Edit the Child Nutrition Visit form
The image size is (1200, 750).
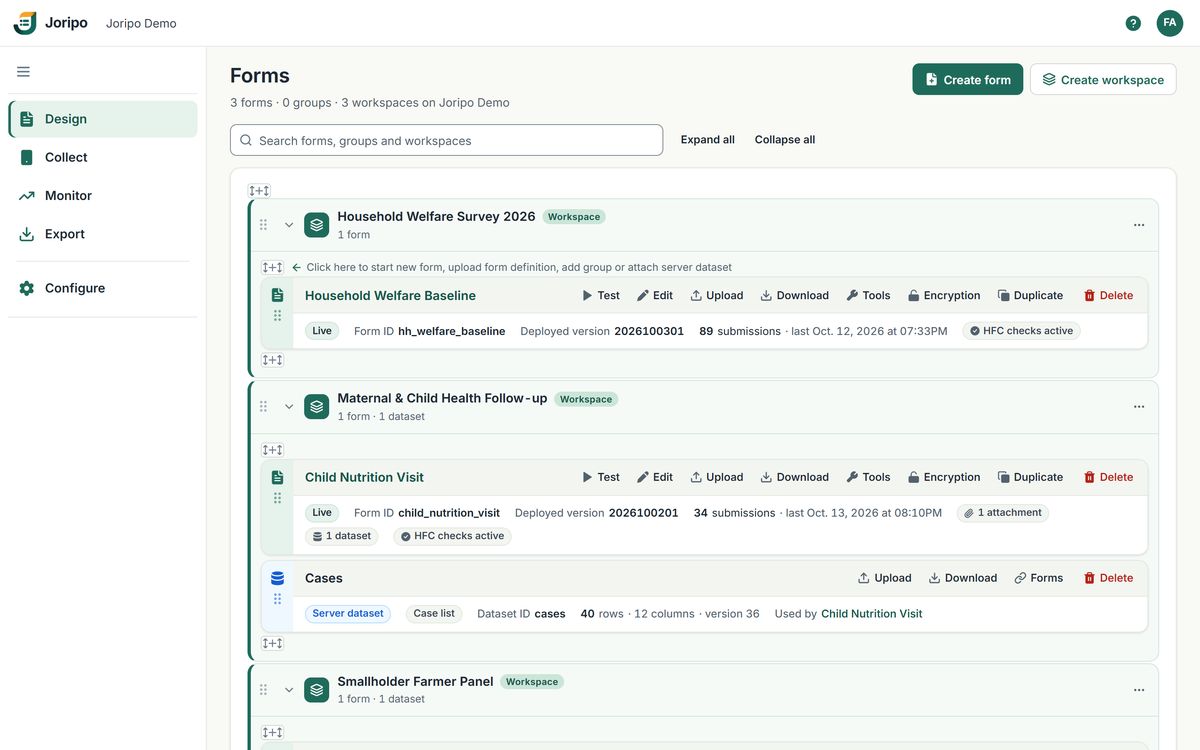655,478
